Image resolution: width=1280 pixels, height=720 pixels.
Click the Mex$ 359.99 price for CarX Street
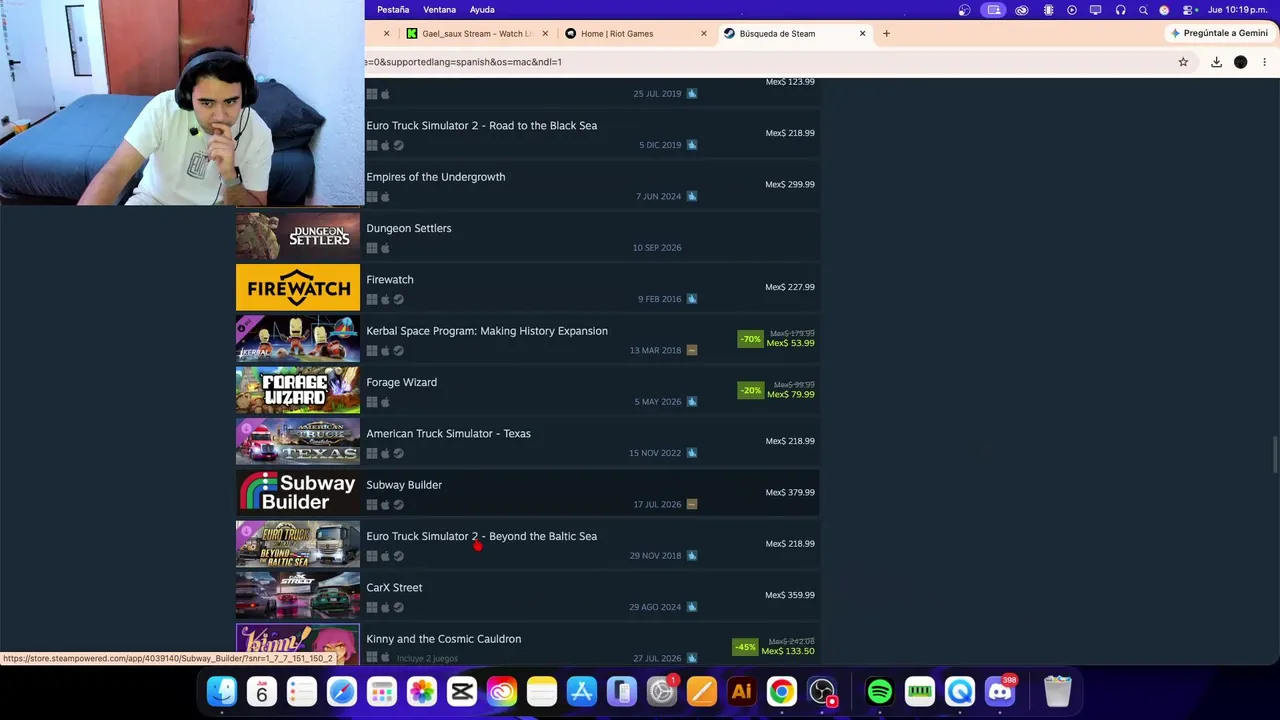click(x=790, y=595)
